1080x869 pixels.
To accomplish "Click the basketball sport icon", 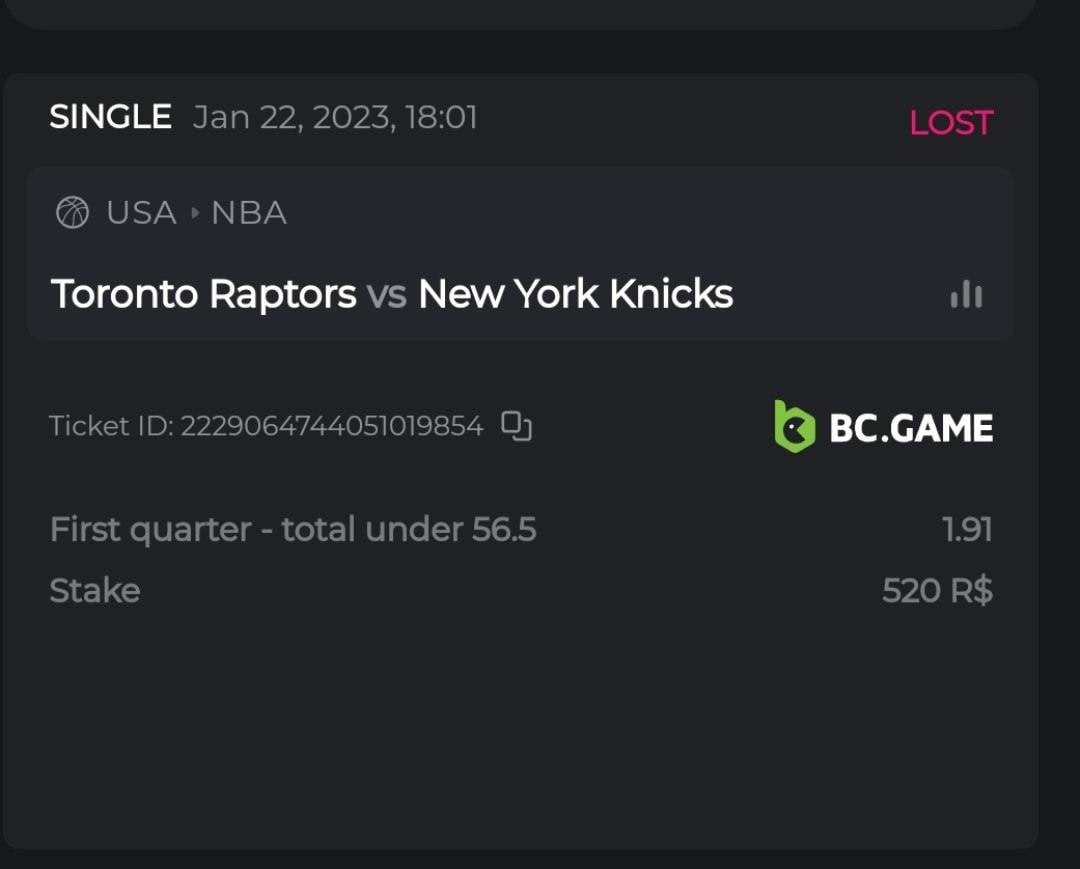I will 72,213.
